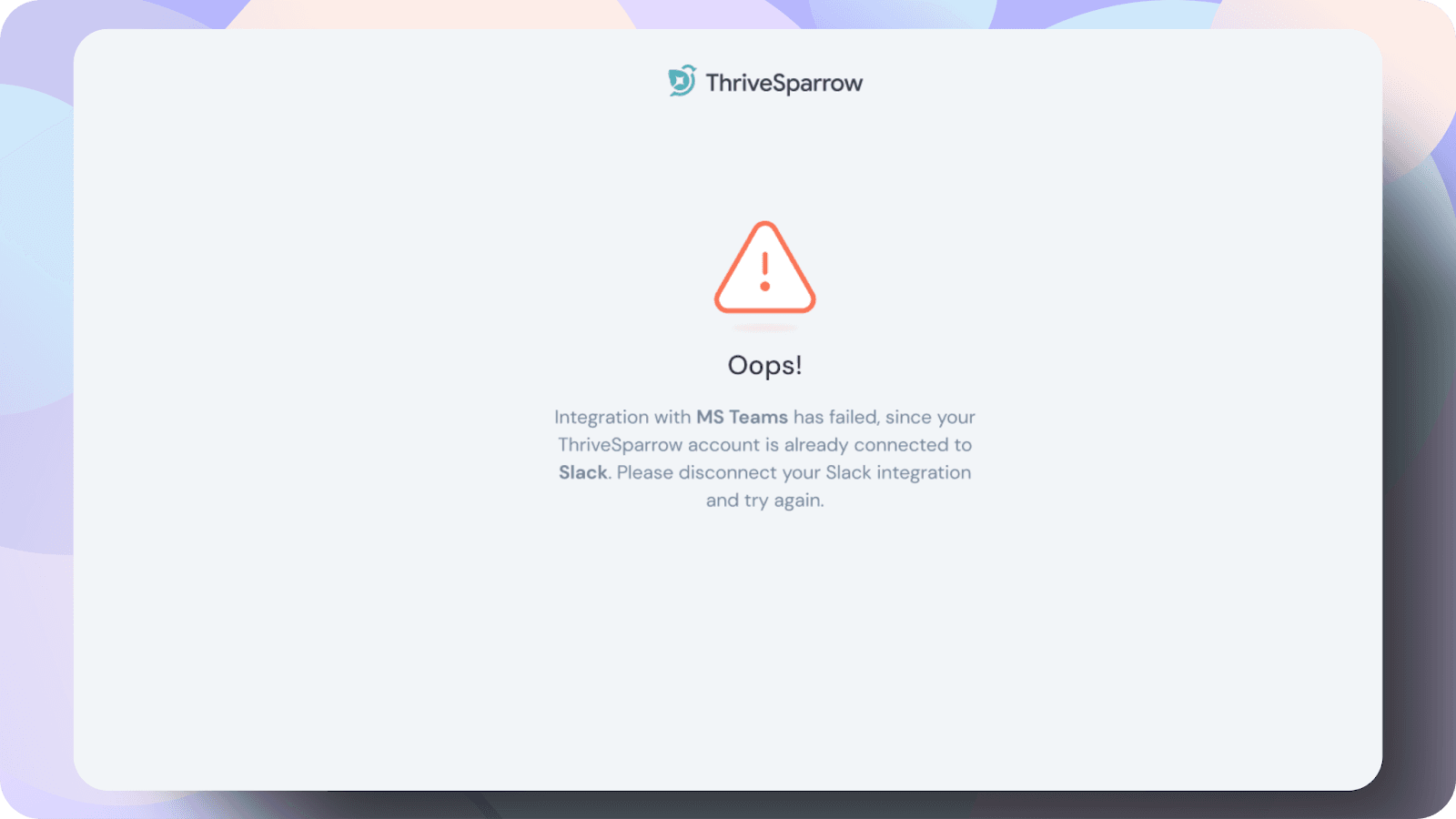Click the exclamation mark inside the triangle
This screenshot has height=819, width=1456.
coord(764,271)
